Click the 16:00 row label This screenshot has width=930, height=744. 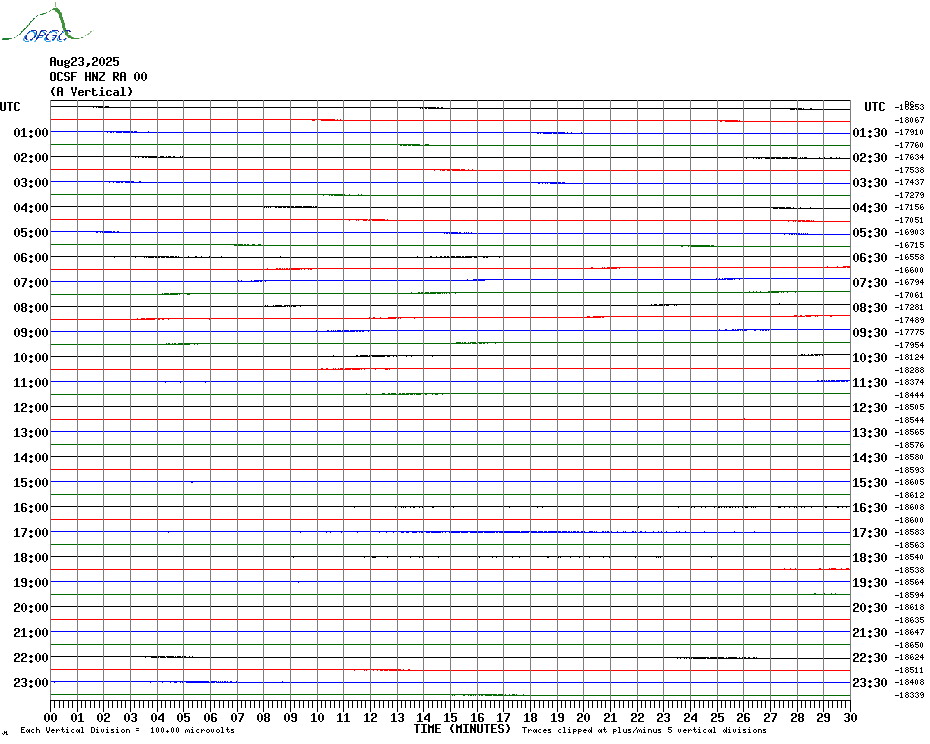coord(31,507)
